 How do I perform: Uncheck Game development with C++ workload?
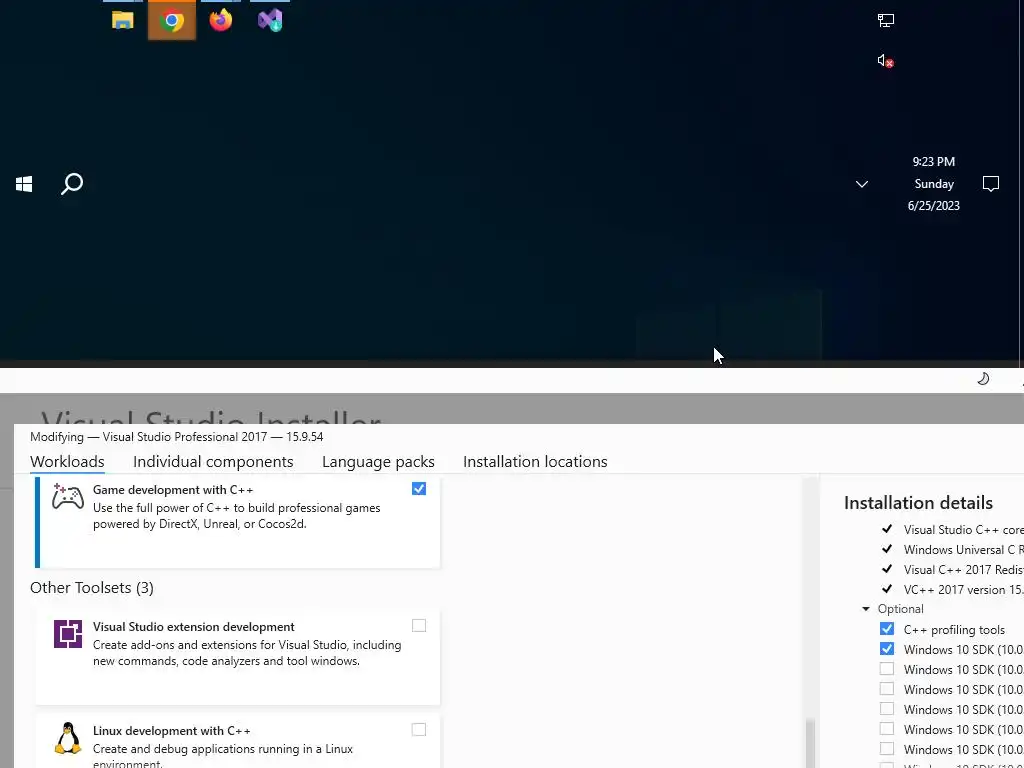tap(419, 488)
